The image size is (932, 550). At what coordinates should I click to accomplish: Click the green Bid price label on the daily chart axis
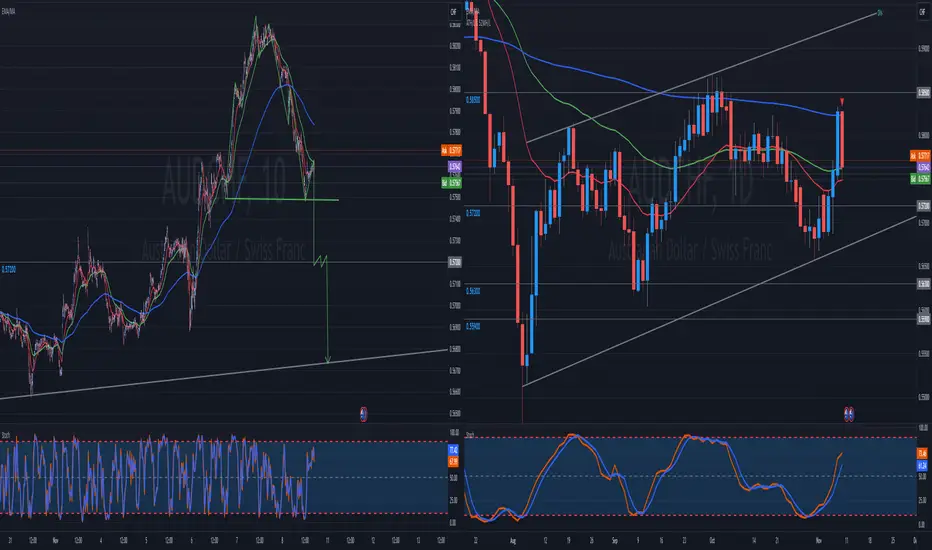pyautogui.click(x=920, y=178)
